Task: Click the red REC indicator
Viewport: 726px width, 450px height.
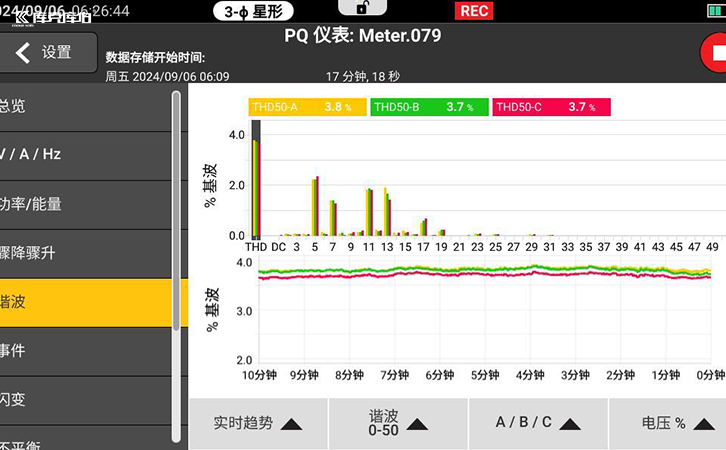Action: 474,11
